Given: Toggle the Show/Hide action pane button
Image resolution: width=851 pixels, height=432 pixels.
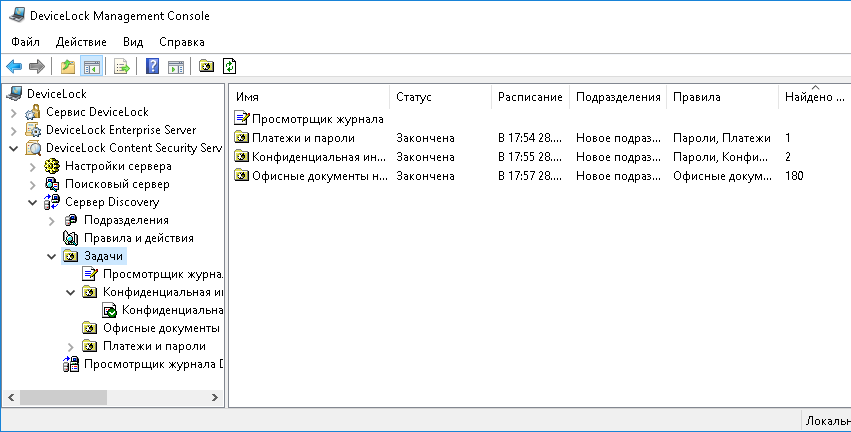Looking at the screenshot, I should click(x=176, y=67).
